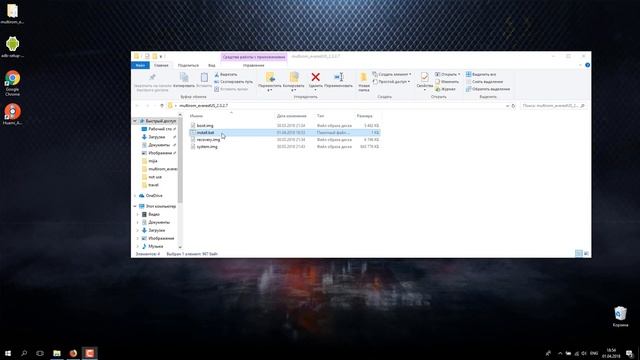Click the blue Help question mark icon

[x=587, y=65]
